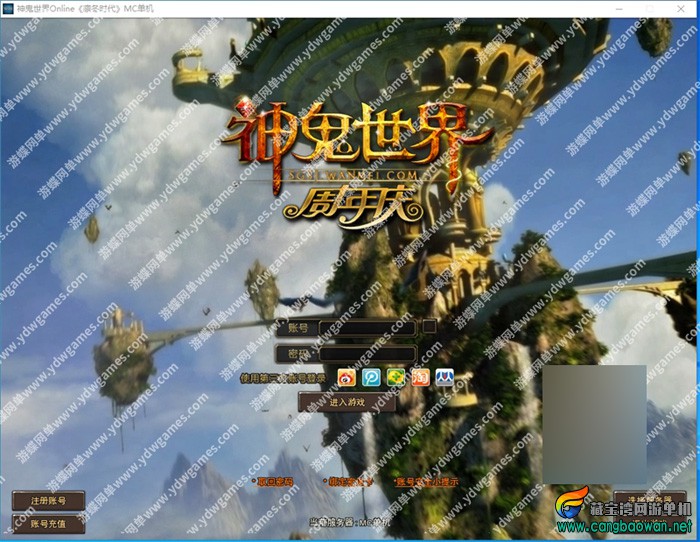Screen dimensions: 700x542
Task: Click the 进入游戏 enter game button
Action: [x=347, y=402]
